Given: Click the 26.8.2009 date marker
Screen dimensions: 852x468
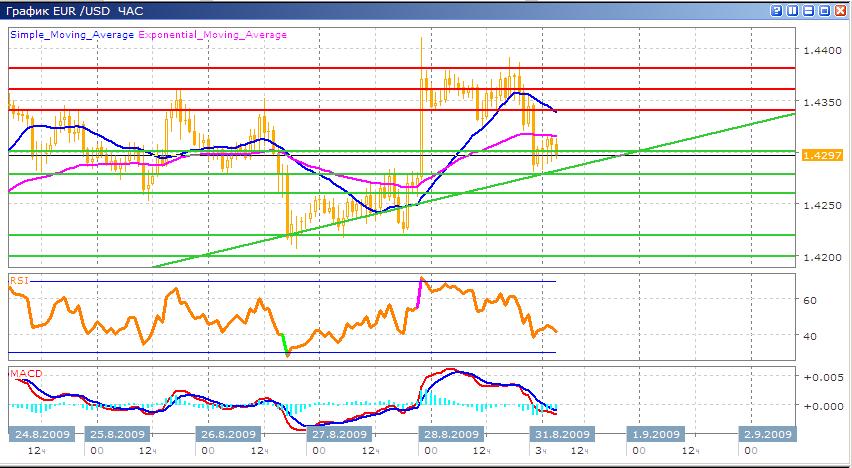Looking at the screenshot, I should tap(228, 434).
